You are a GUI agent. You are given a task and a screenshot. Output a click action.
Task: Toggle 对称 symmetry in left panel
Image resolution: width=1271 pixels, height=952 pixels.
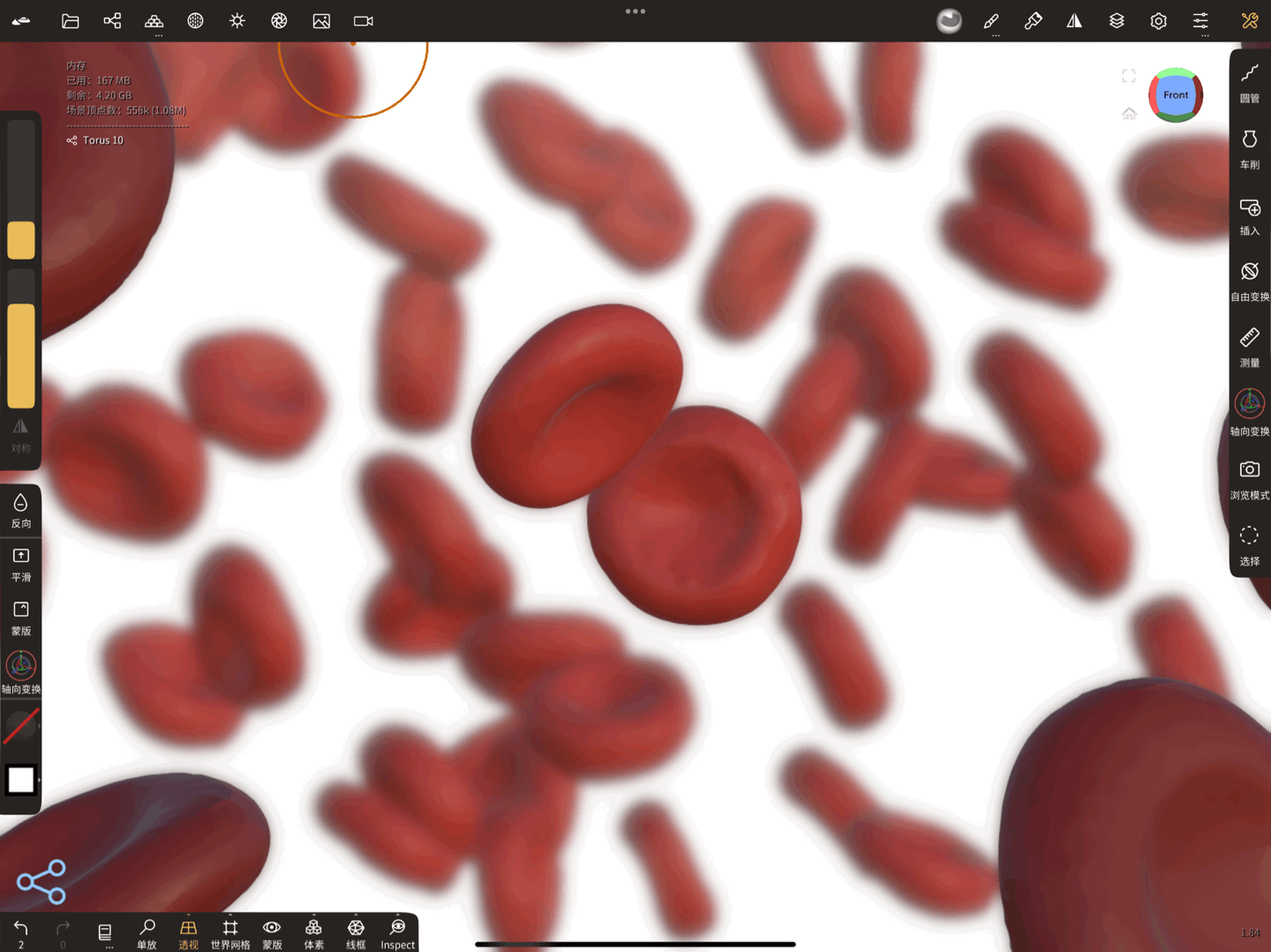21,436
